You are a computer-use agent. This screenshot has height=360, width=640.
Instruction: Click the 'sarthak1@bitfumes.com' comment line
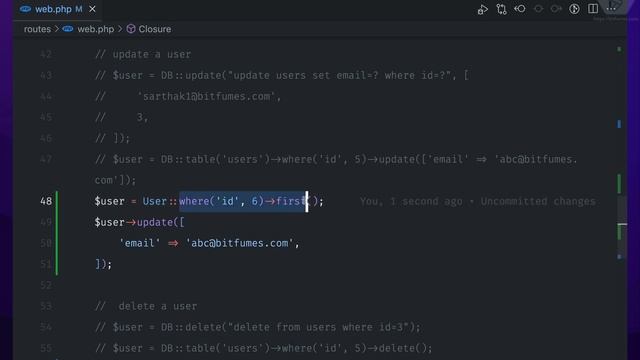(188, 97)
